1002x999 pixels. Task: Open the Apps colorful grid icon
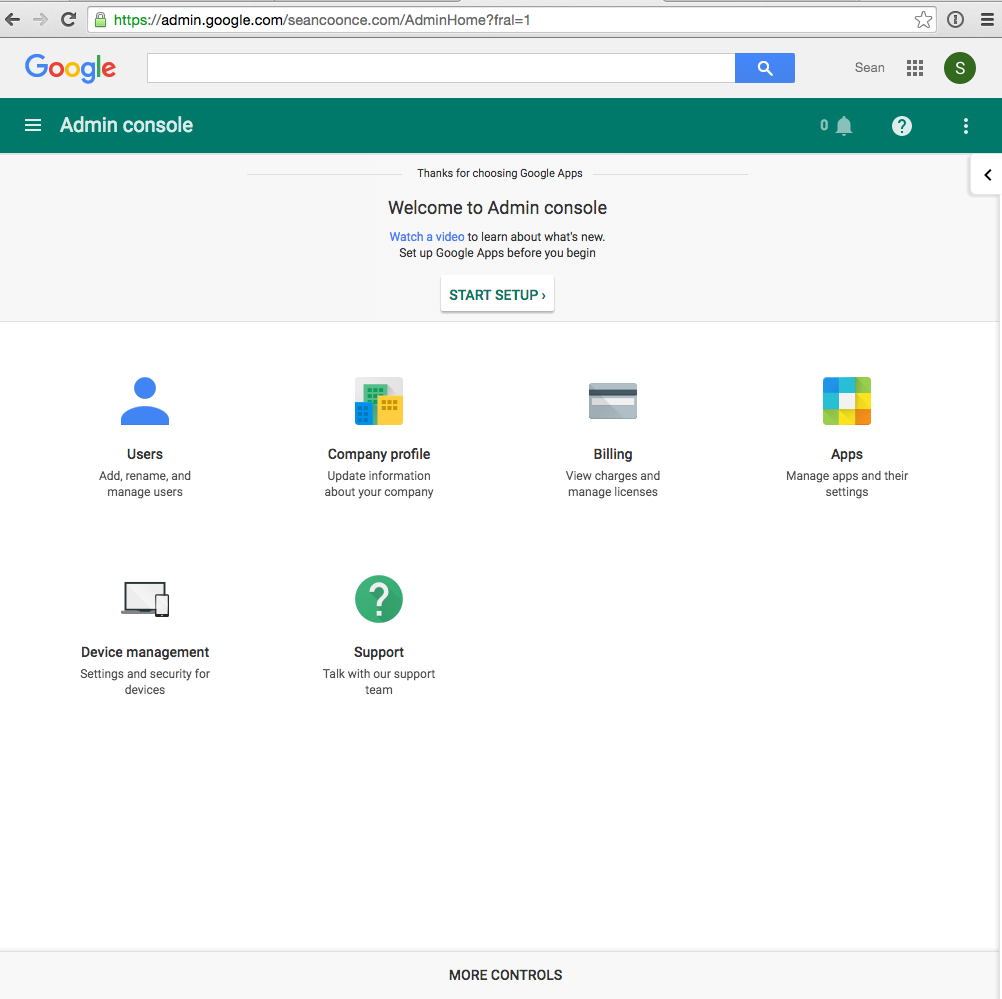847,401
